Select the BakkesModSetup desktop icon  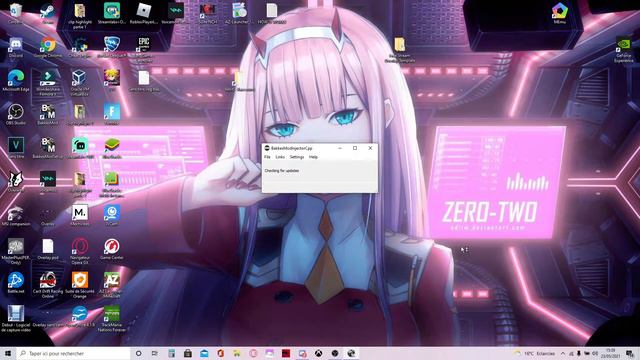tap(48, 148)
